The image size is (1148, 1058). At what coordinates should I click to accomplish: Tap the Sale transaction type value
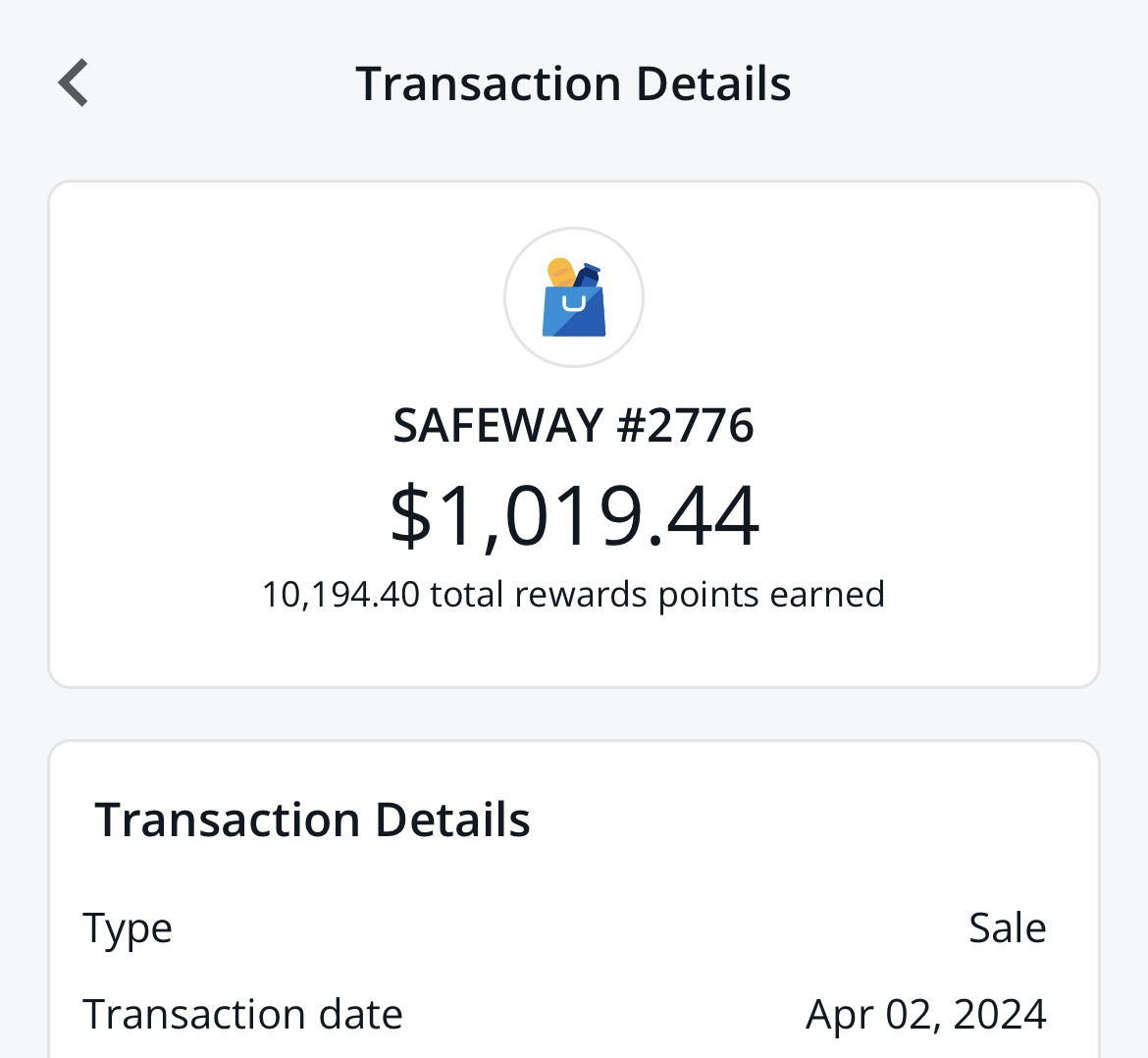click(1007, 928)
